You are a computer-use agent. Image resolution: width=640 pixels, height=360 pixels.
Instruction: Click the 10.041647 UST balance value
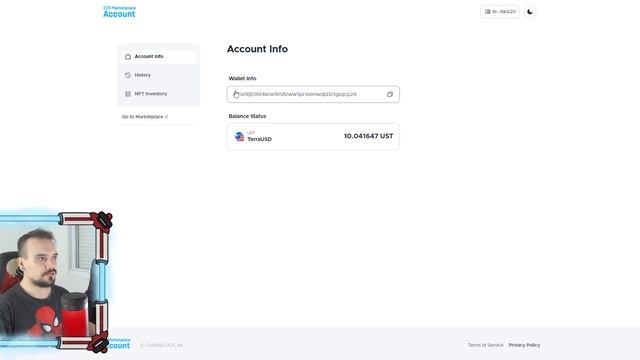click(369, 136)
